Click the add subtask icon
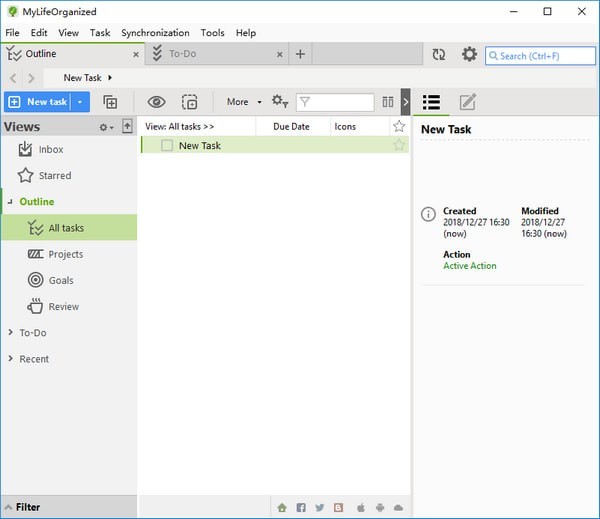The height and width of the screenshot is (519, 600). 110,102
